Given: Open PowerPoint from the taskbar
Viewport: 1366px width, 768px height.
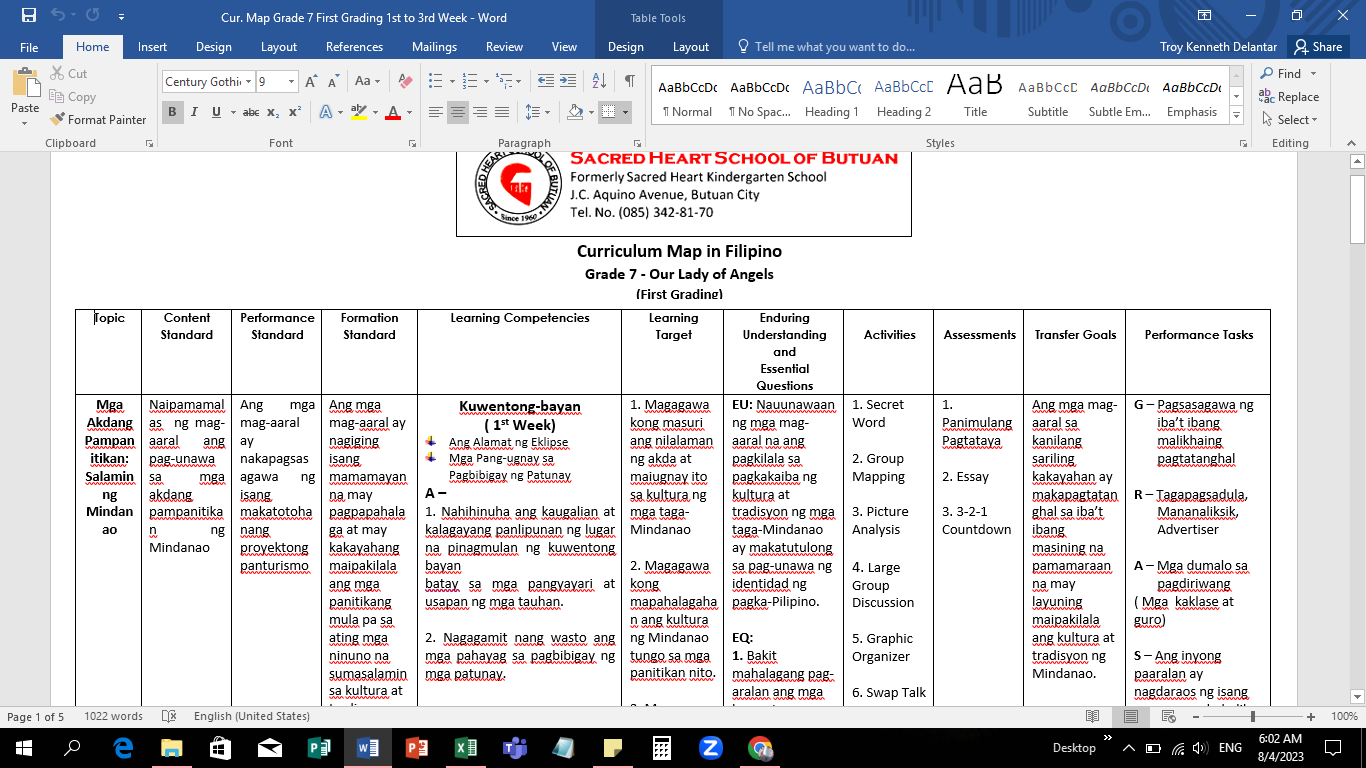Looking at the screenshot, I should point(416,748).
